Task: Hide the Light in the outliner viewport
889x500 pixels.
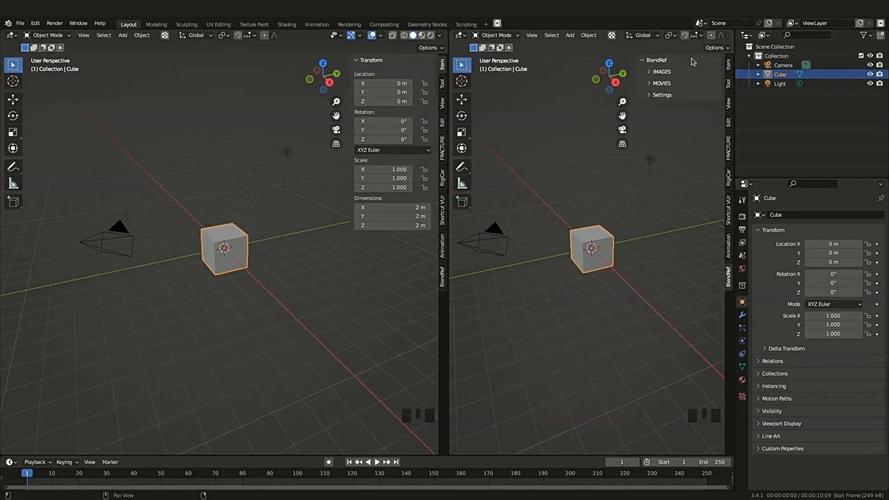Action: (x=870, y=83)
